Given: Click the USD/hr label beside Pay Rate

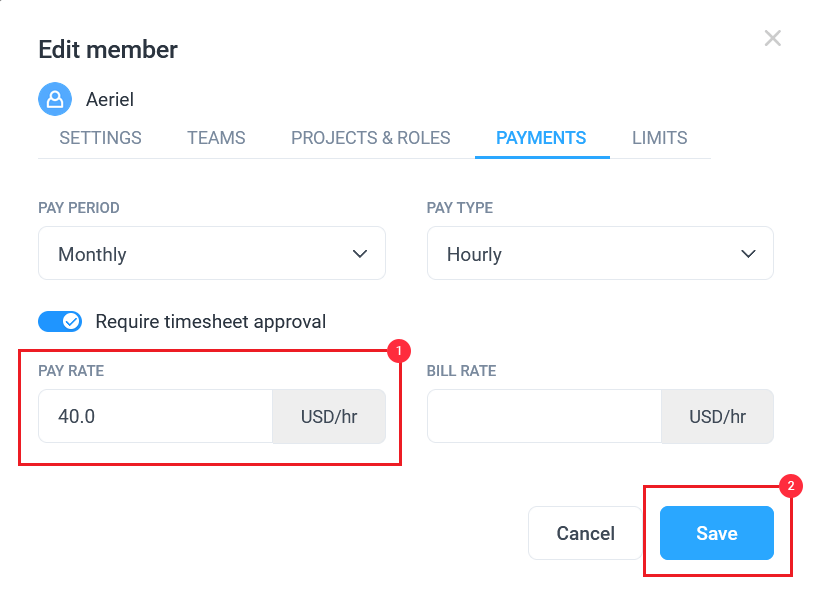Looking at the screenshot, I should pos(329,416).
